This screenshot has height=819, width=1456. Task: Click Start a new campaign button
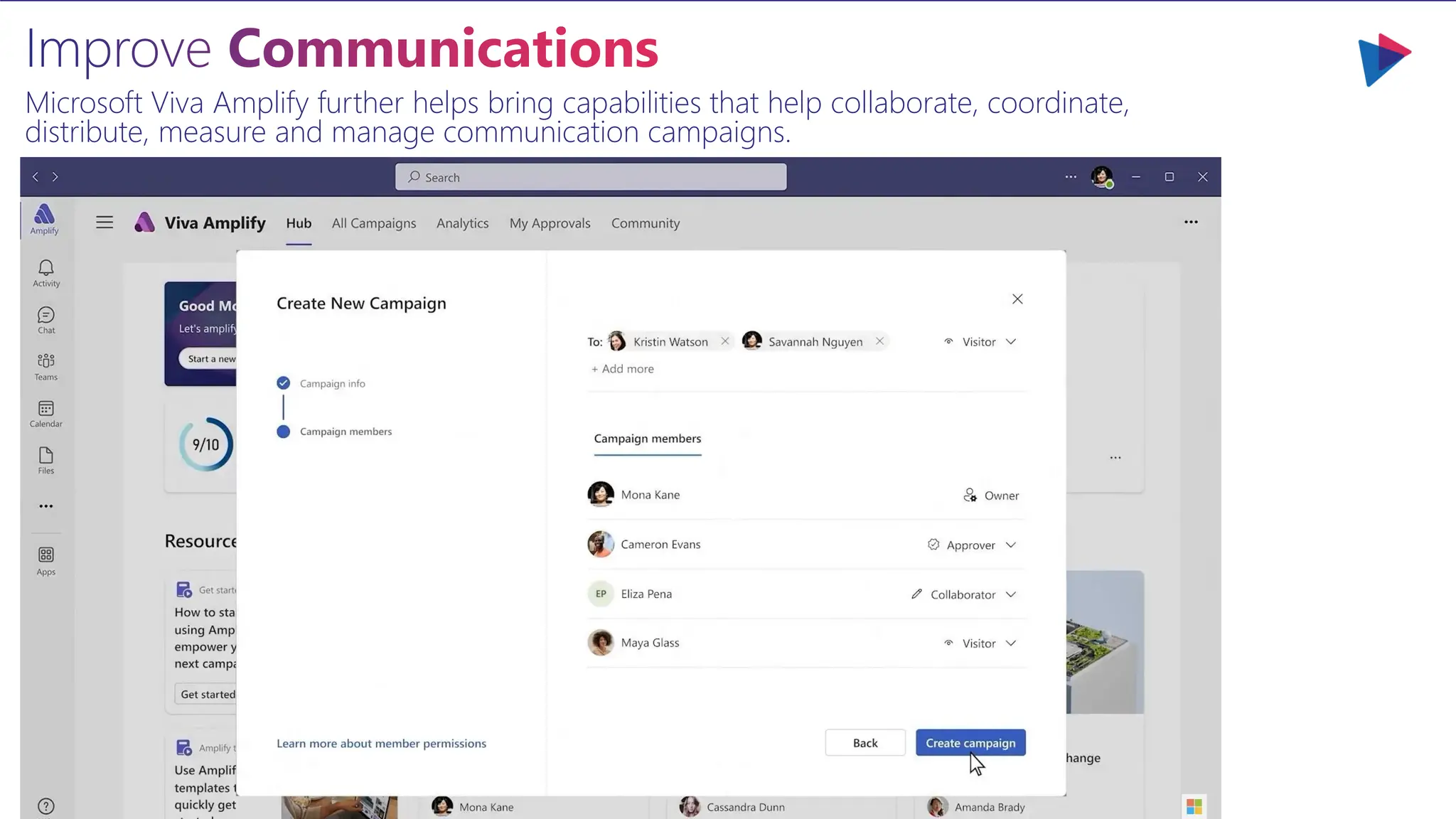[x=208, y=359]
